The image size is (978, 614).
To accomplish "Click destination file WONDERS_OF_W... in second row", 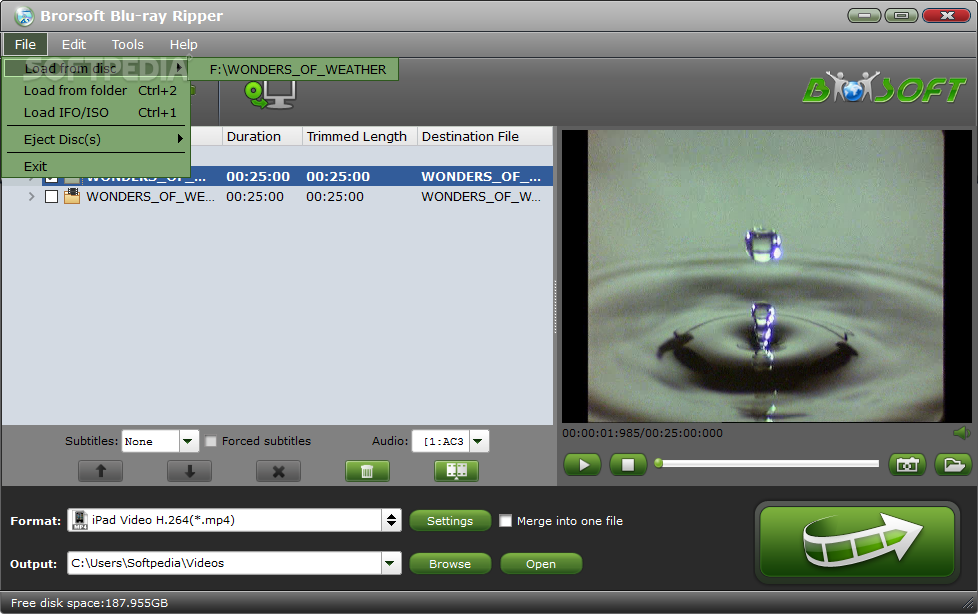I will (x=481, y=197).
